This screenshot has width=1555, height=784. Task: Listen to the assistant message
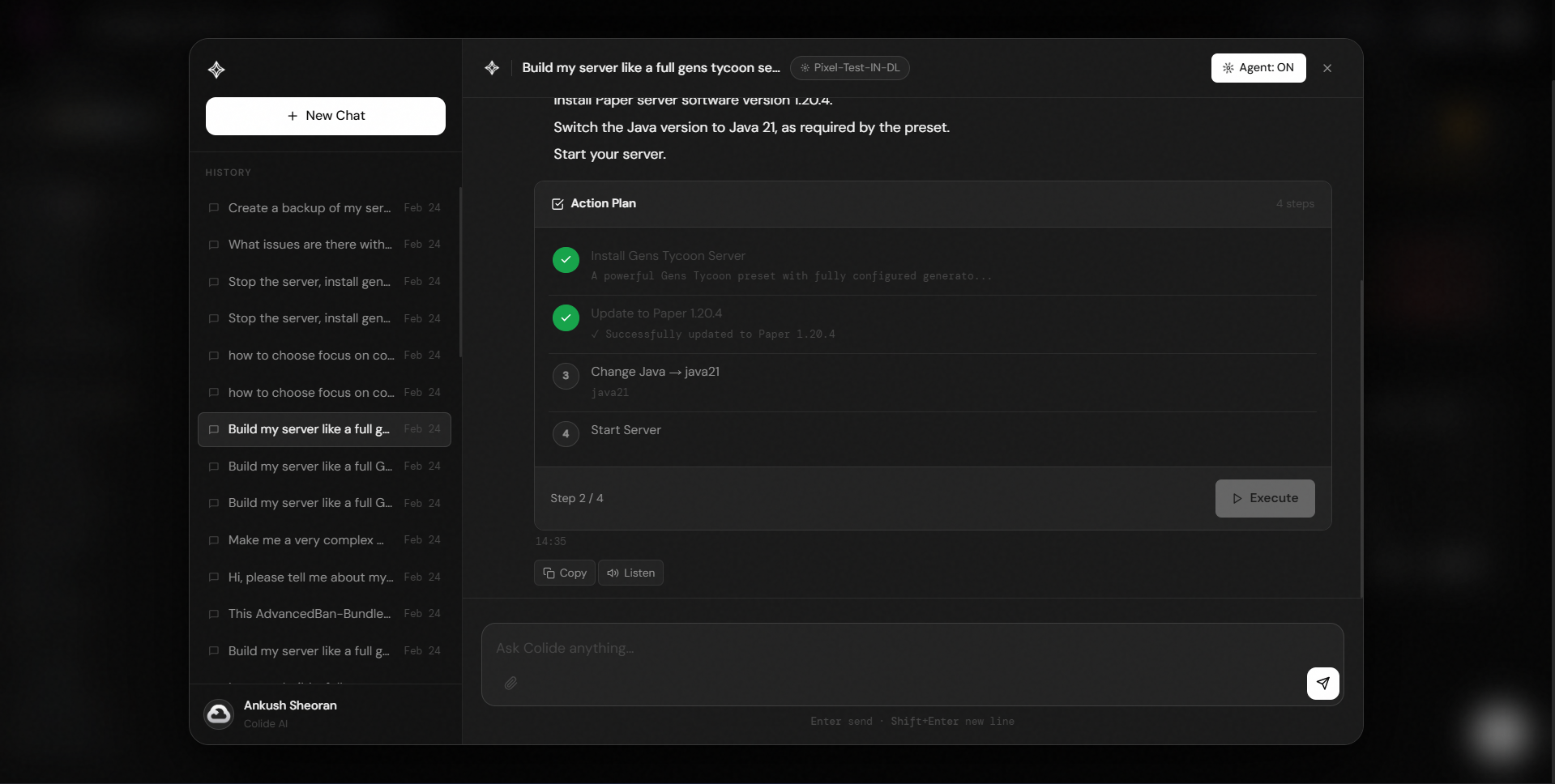tap(630, 573)
